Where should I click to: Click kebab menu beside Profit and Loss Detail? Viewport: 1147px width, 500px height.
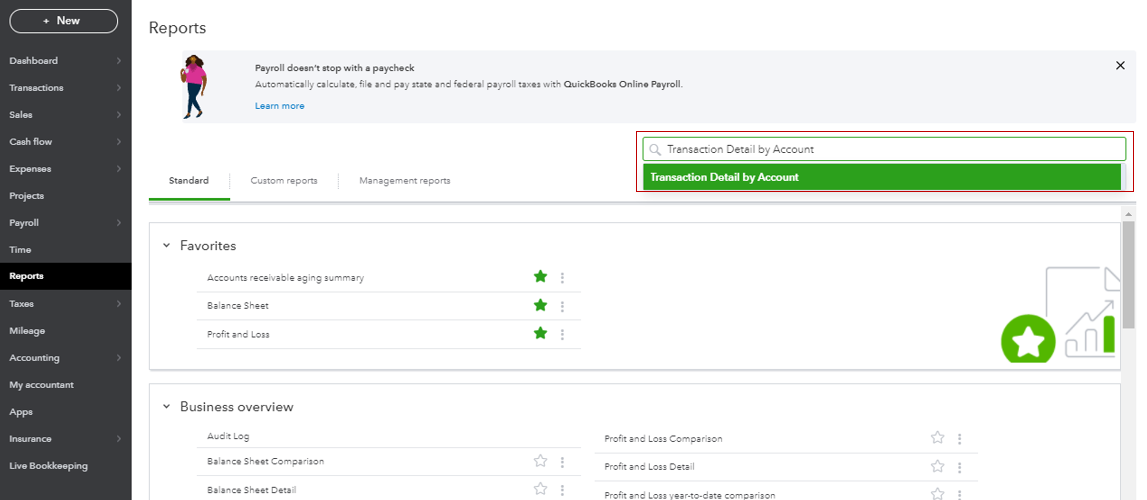click(x=959, y=466)
